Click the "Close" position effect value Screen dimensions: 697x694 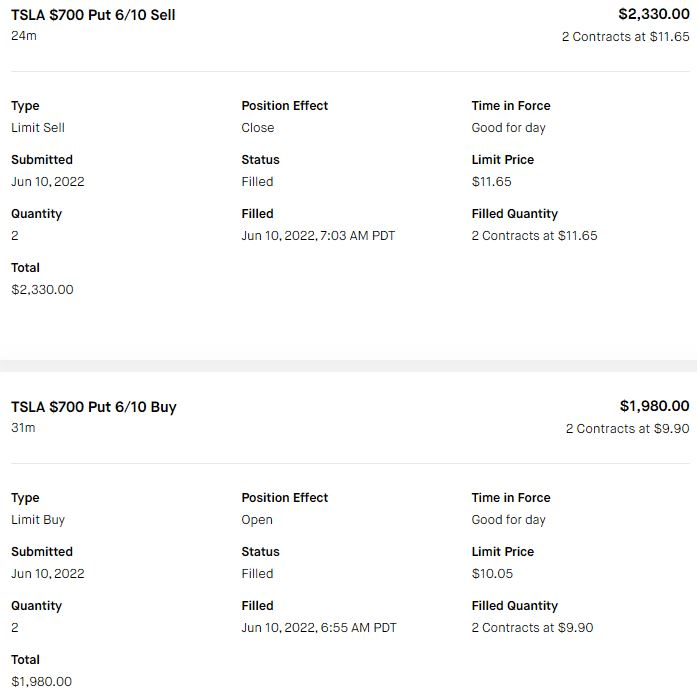click(257, 128)
